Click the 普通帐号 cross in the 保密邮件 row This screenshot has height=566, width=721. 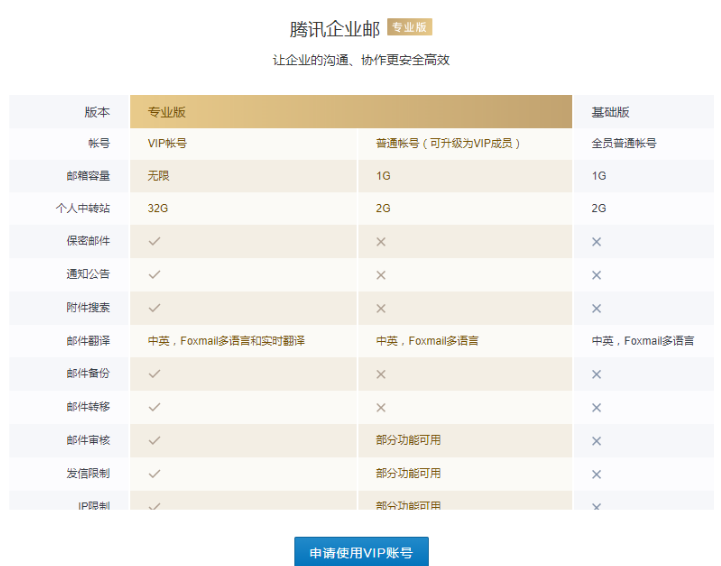point(381,242)
